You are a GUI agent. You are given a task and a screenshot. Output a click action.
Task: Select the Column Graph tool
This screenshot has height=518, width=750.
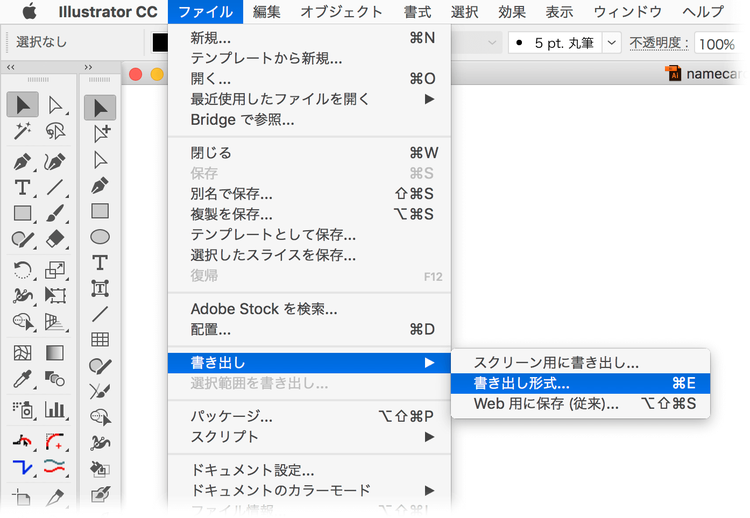(x=55, y=410)
